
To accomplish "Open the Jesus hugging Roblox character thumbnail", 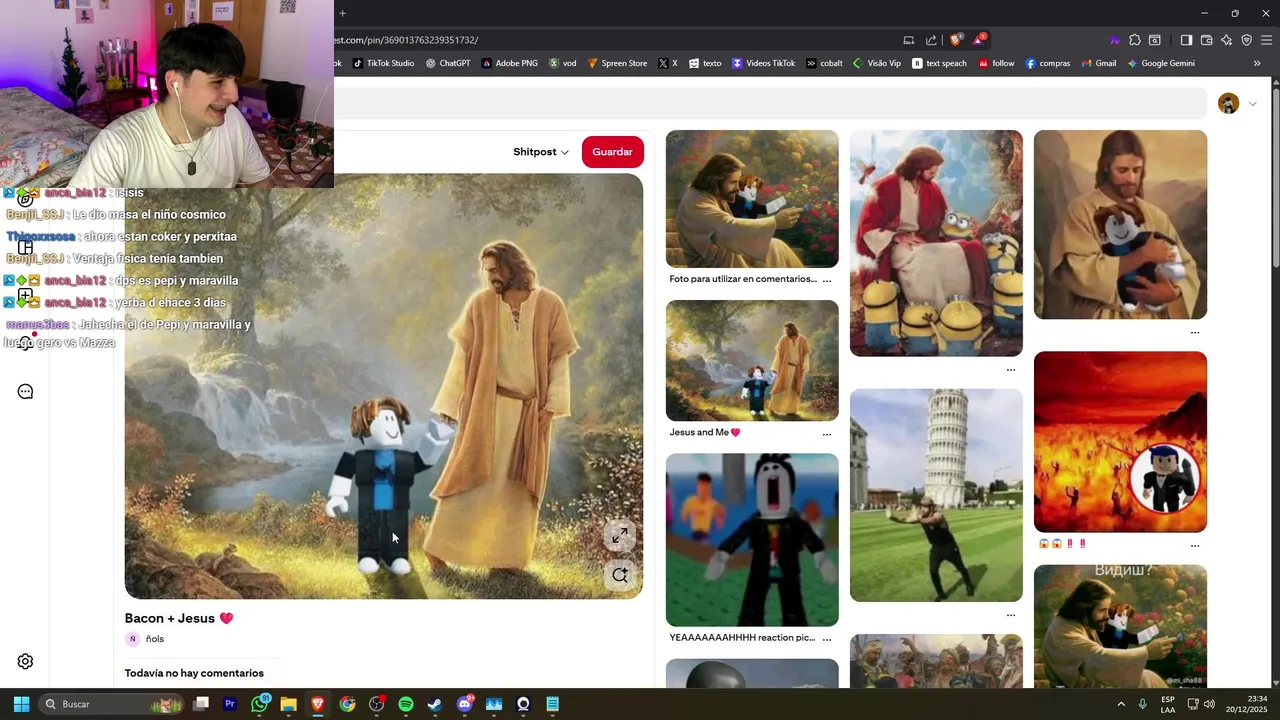I will pyautogui.click(x=1120, y=225).
